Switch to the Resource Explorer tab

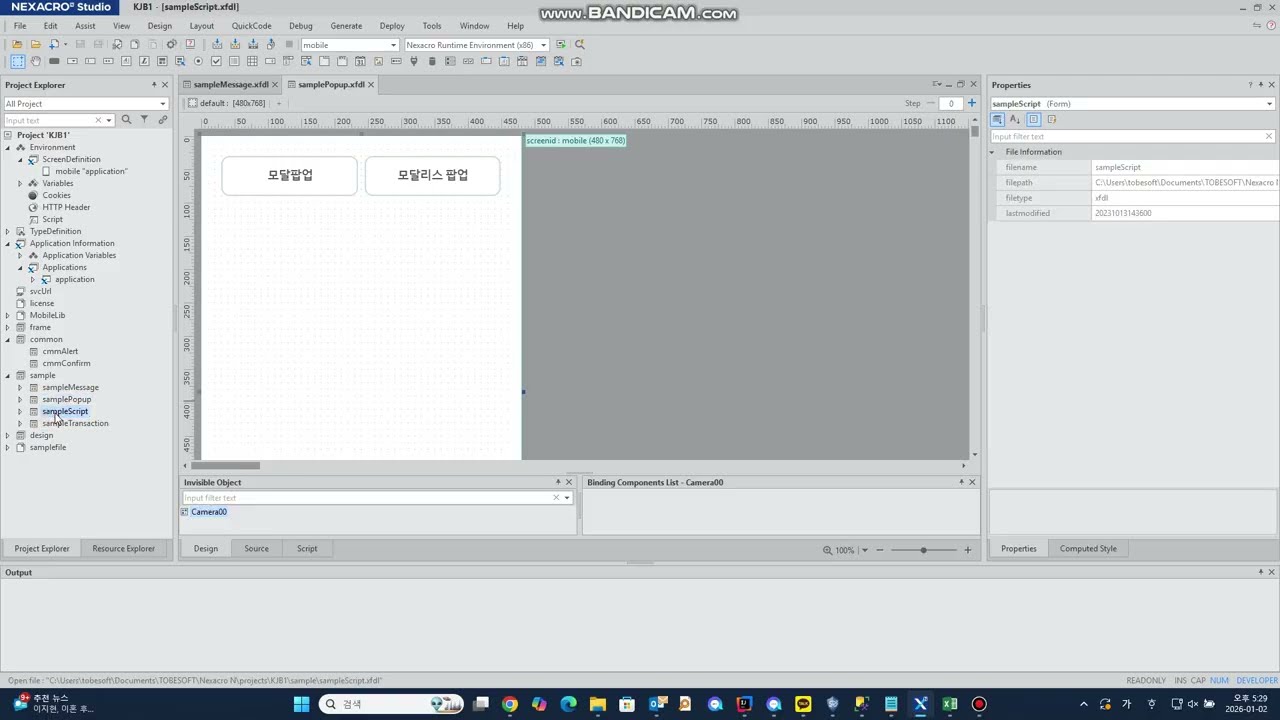123,548
